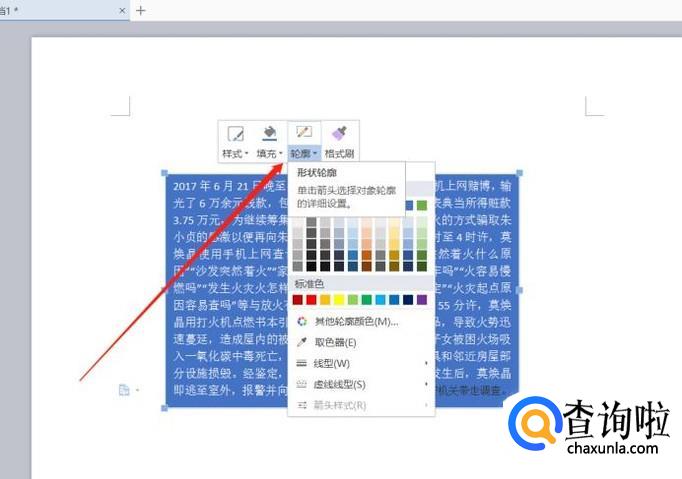
Task: Choose the purple standard color swatch
Action: click(421, 299)
